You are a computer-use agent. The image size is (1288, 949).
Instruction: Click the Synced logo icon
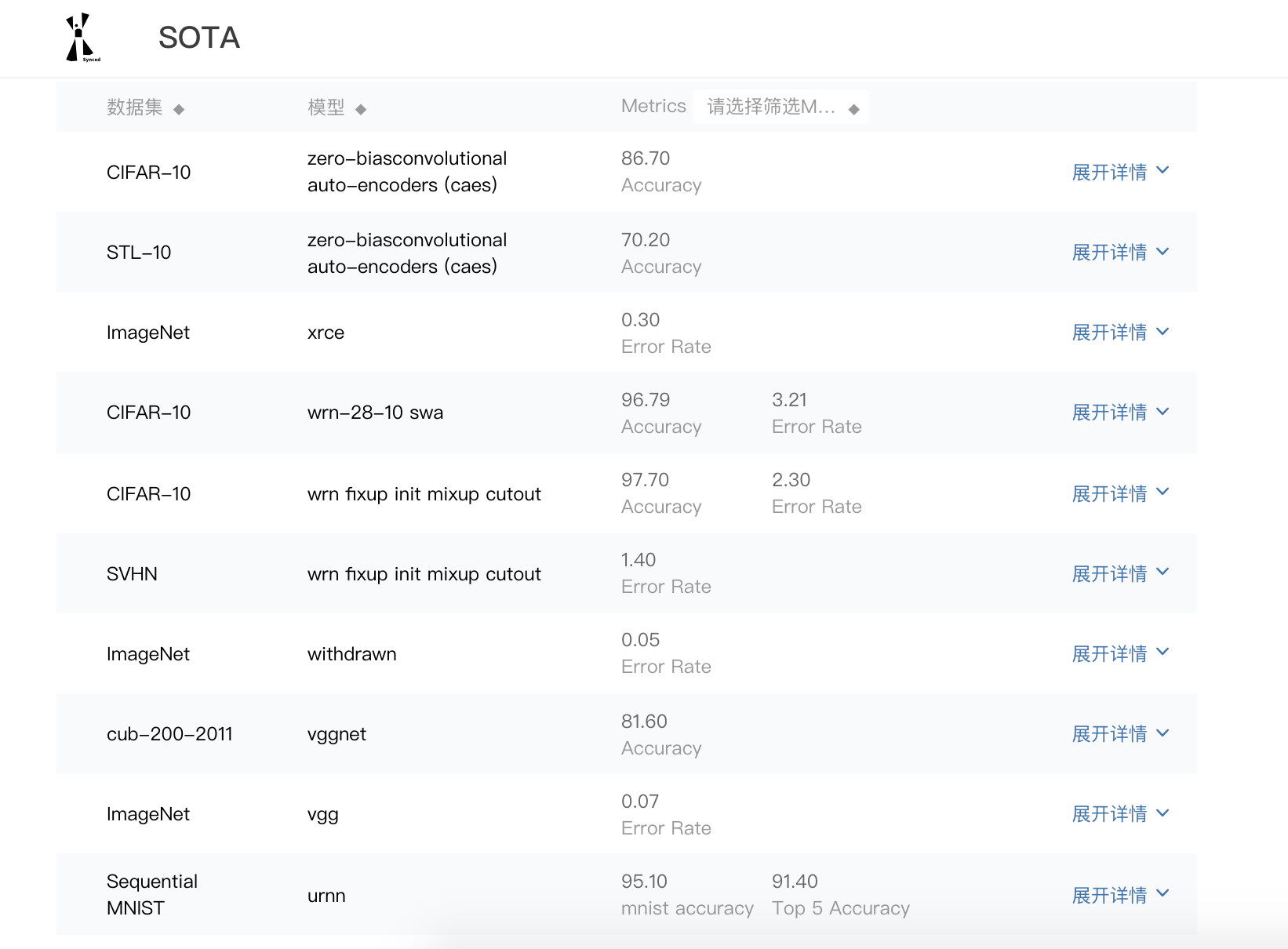coord(82,38)
